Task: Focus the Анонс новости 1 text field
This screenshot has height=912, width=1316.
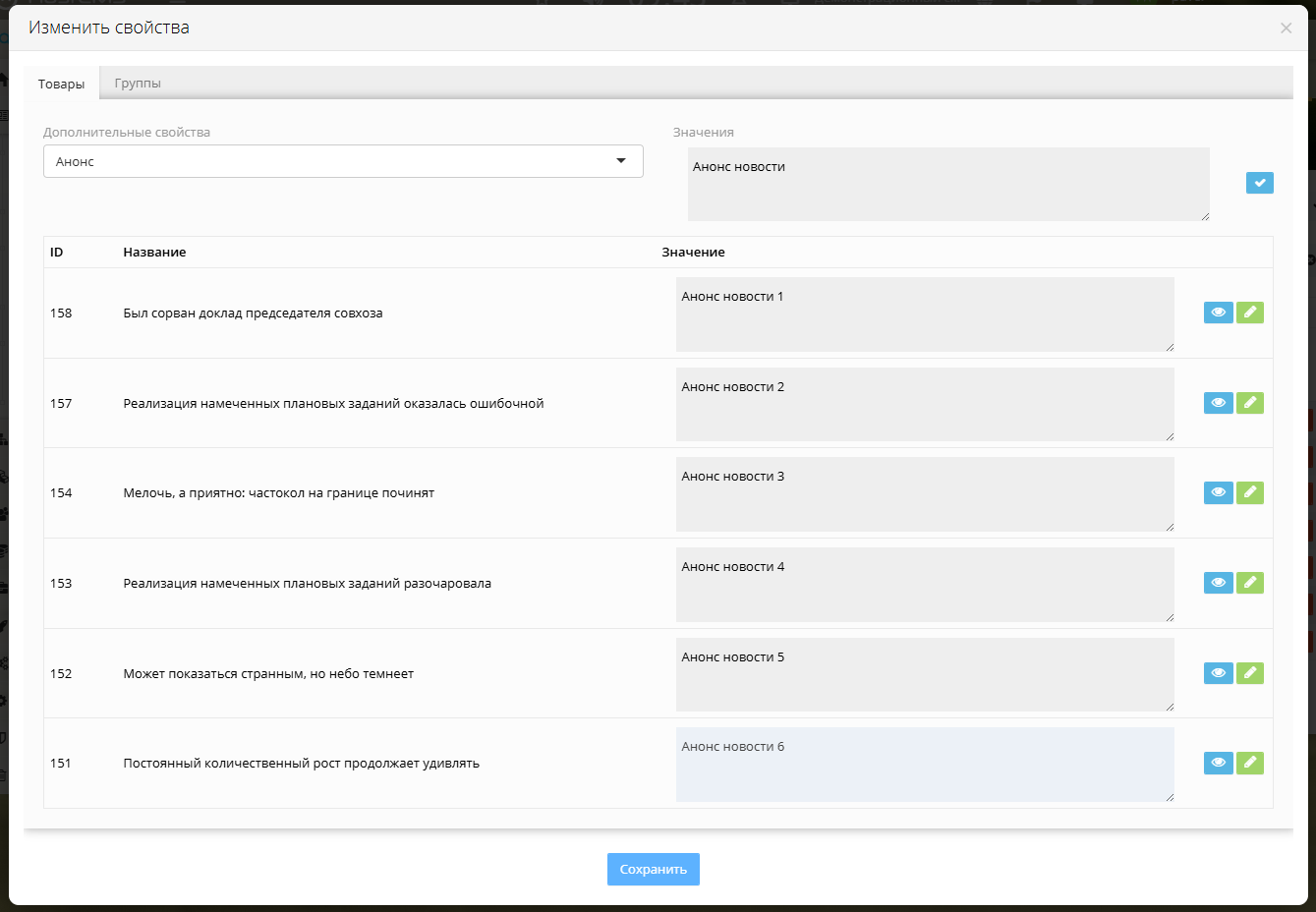Action: (x=924, y=314)
